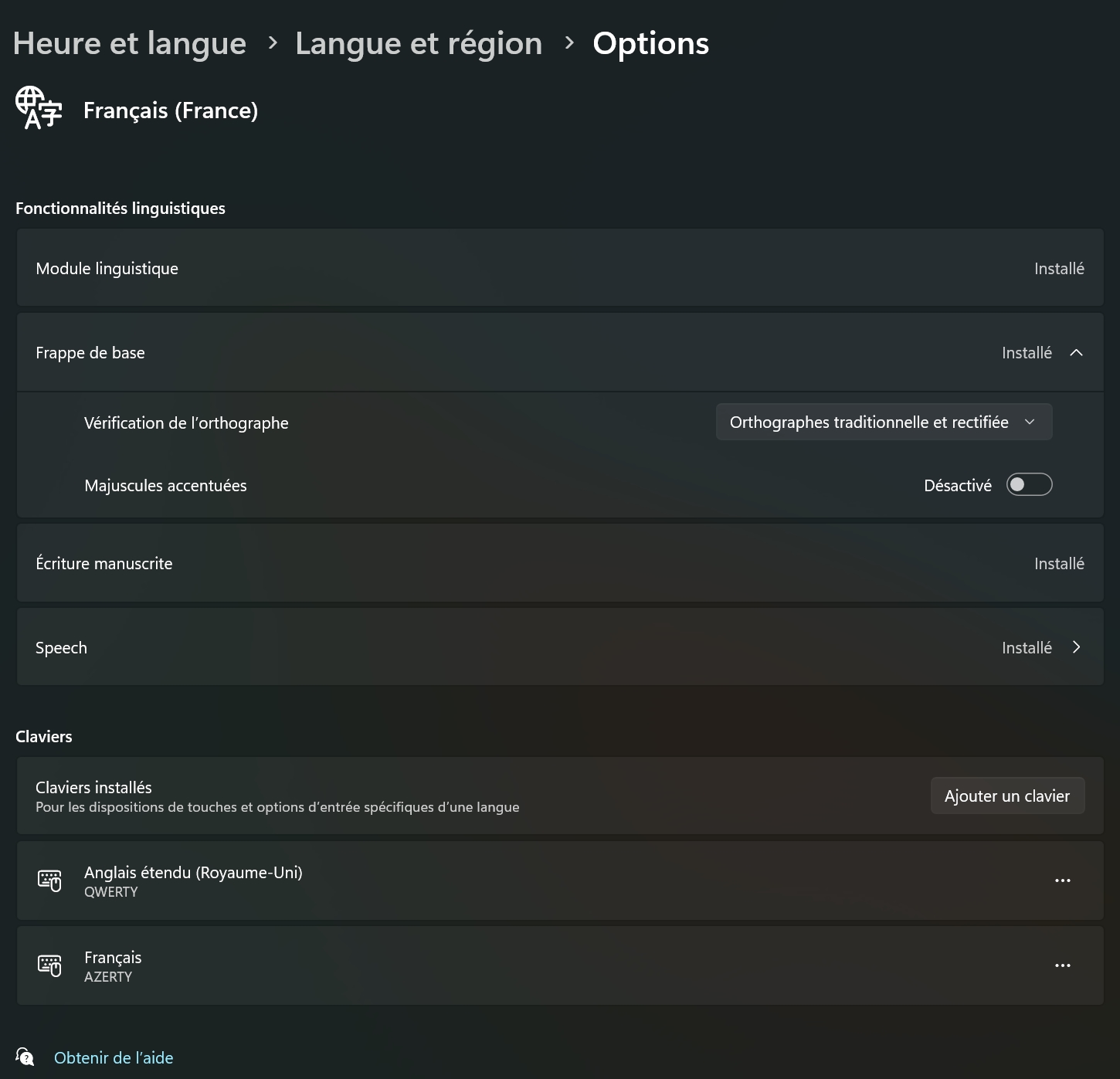Collapse the Frappe de base section
The image size is (1120, 1079).
pos(1076,353)
